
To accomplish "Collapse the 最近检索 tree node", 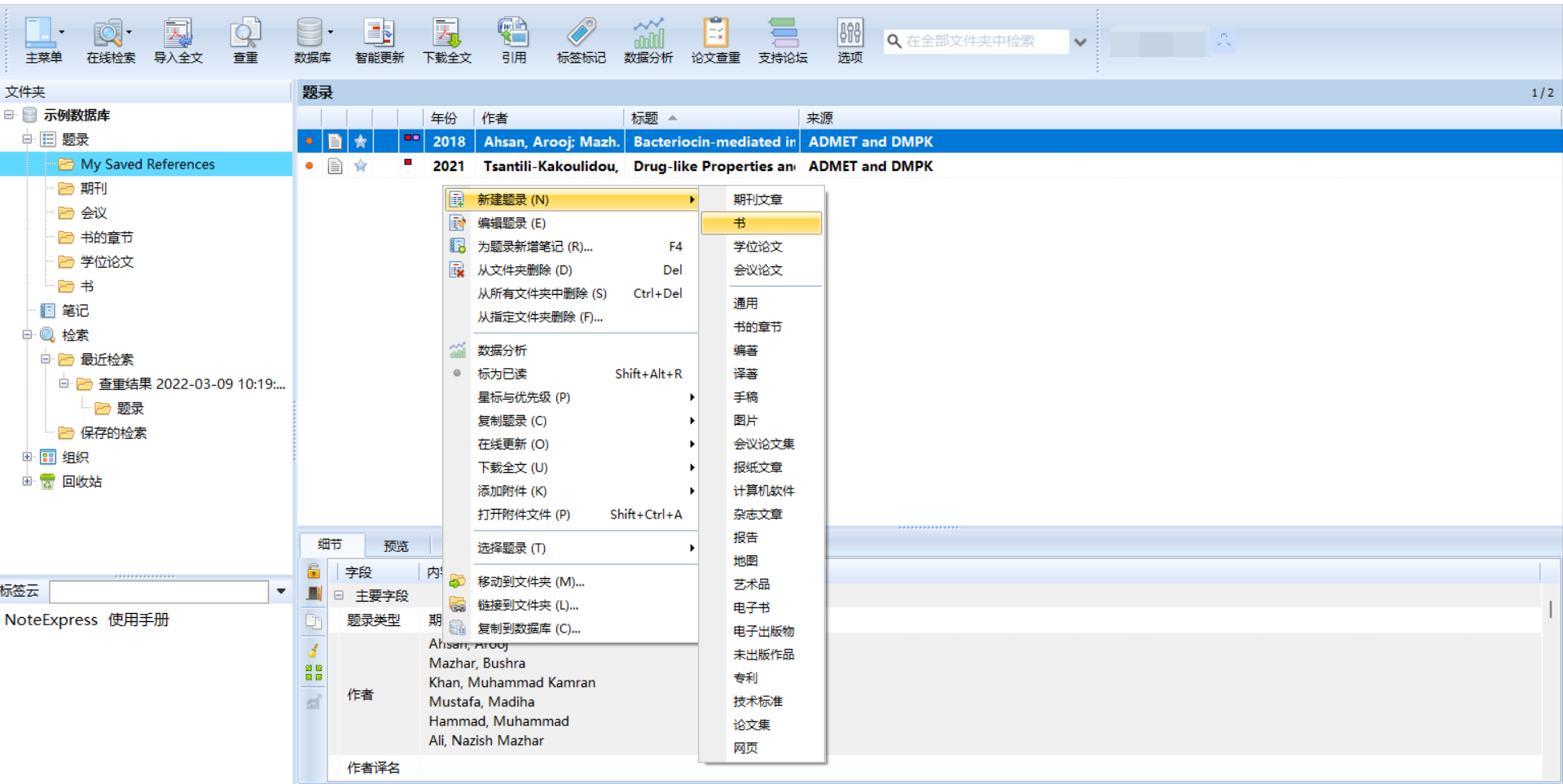I will click(x=46, y=359).
